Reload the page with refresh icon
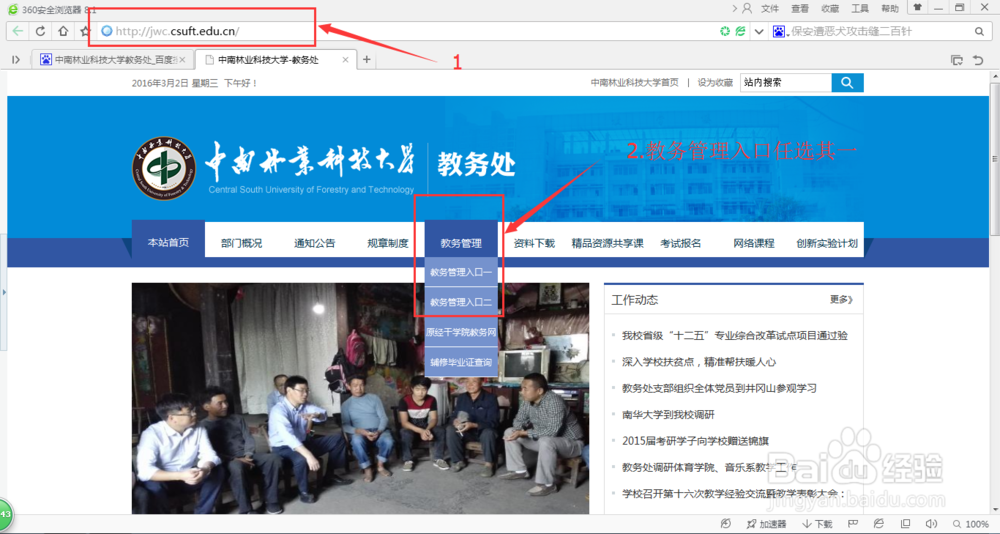The height and width of the screenshot is (534, 1000). pyautogui.click(x=40, y=31)
